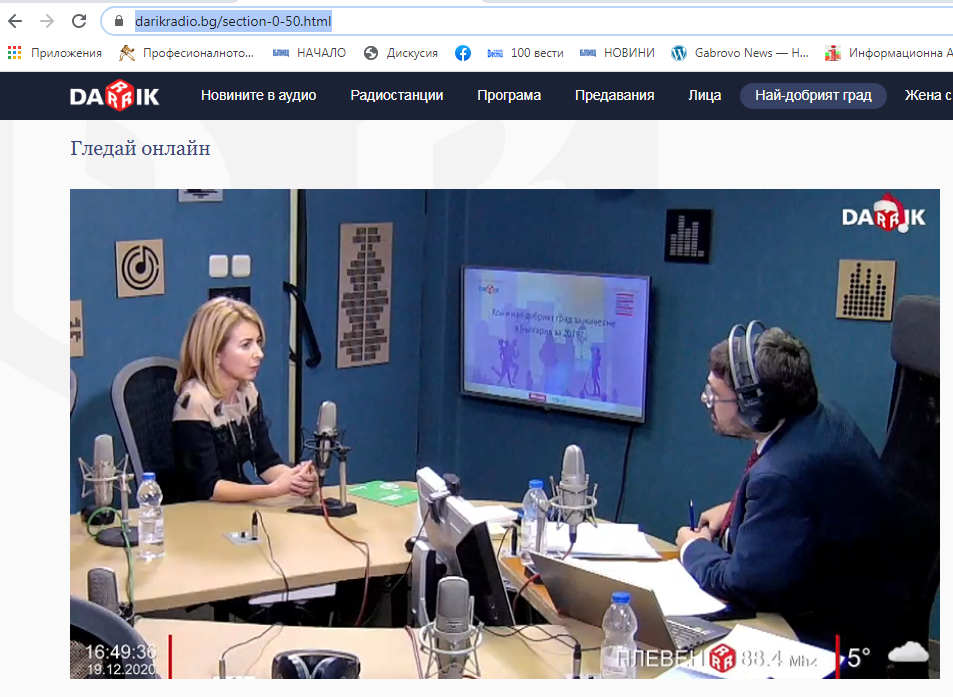Viewport: 953px width, 697px height.
Task: Select Програма in the navigation bar
Action: 509,96
